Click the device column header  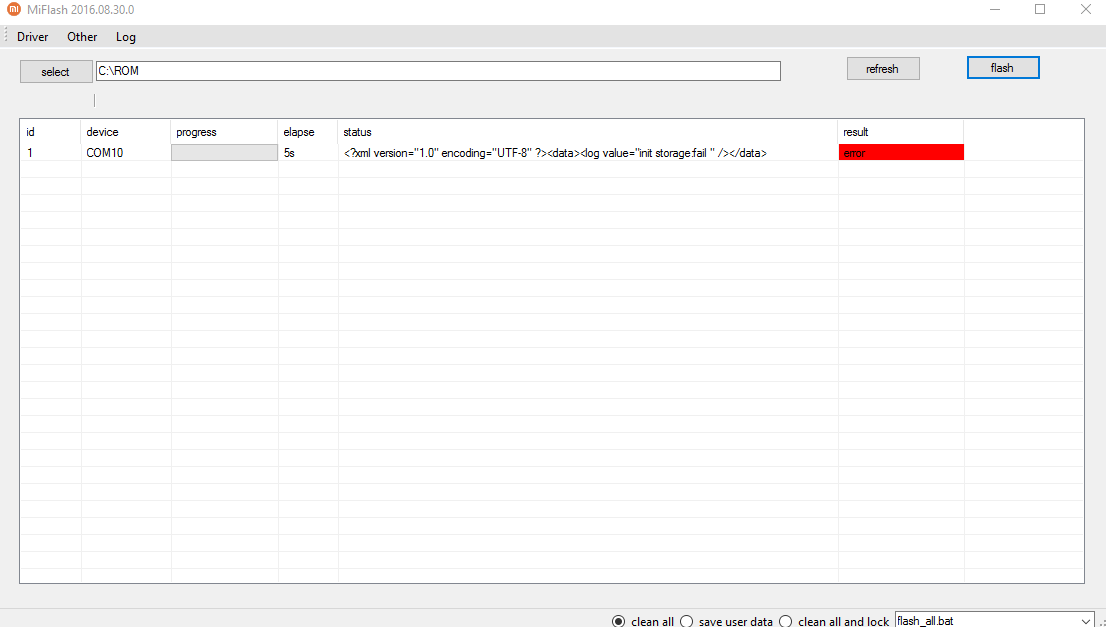[126, 132]
